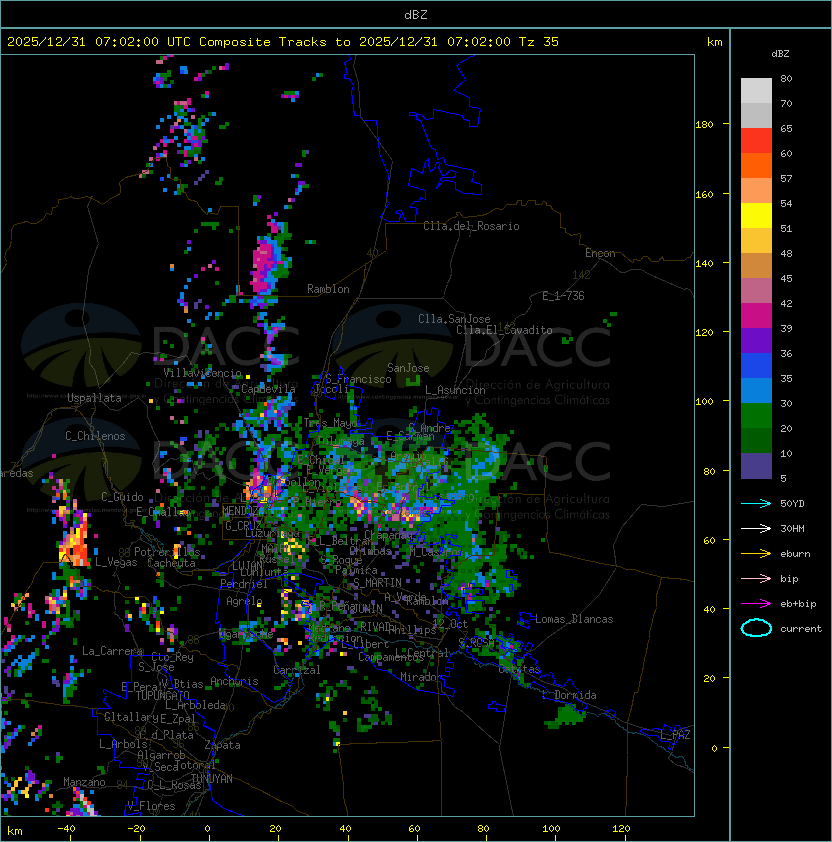
Task: Click the 'S_MARTIN' map label
Action: click(377, 583)
